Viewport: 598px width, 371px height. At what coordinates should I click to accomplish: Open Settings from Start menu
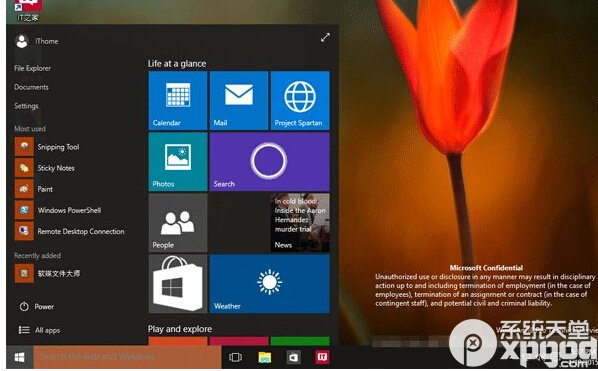click(26, 106)
